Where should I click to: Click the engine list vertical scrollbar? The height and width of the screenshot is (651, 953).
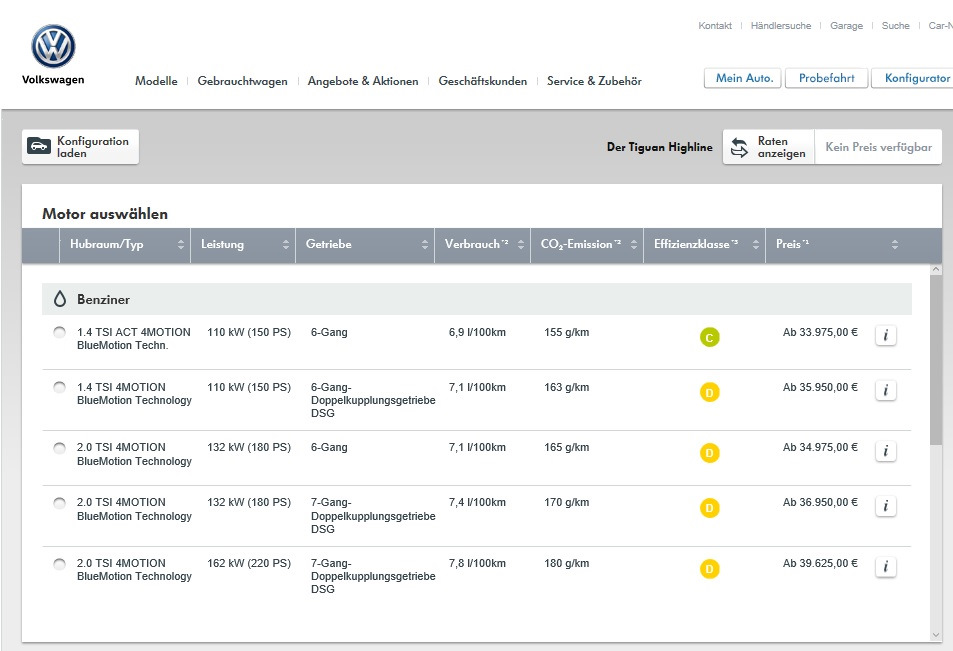(x=935, y=360)
